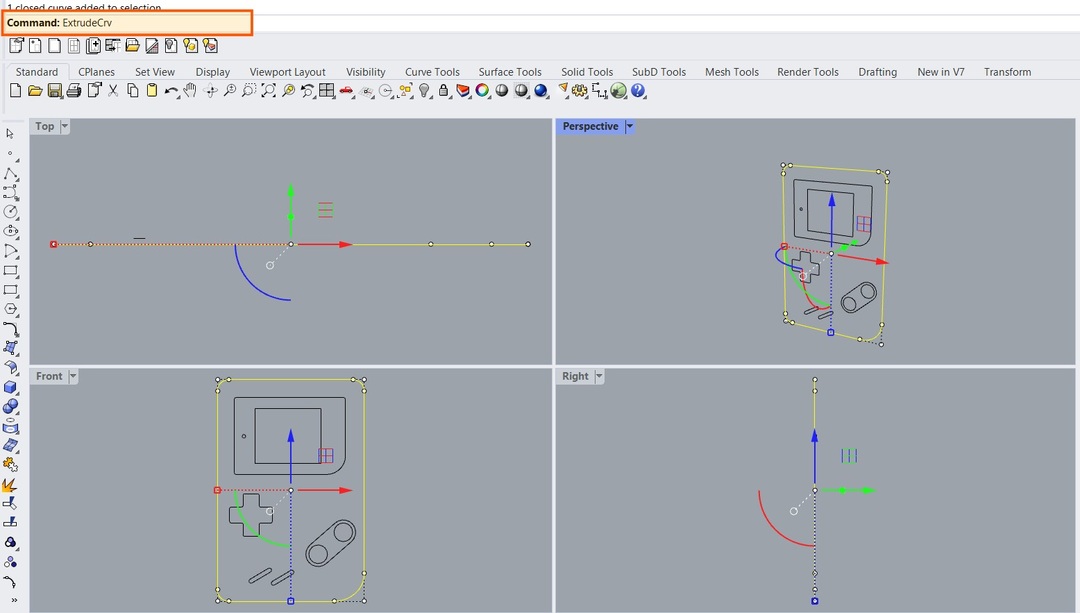This screenshot has height=613, width=1080.
Task: Click the puzzle piece Join tool in sidebar
Action: click(x=10, y=465)
